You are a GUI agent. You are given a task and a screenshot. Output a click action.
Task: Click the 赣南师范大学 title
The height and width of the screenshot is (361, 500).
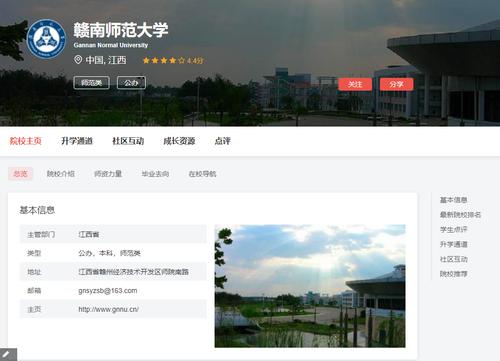pyautogui.click(x=121, y=30)
